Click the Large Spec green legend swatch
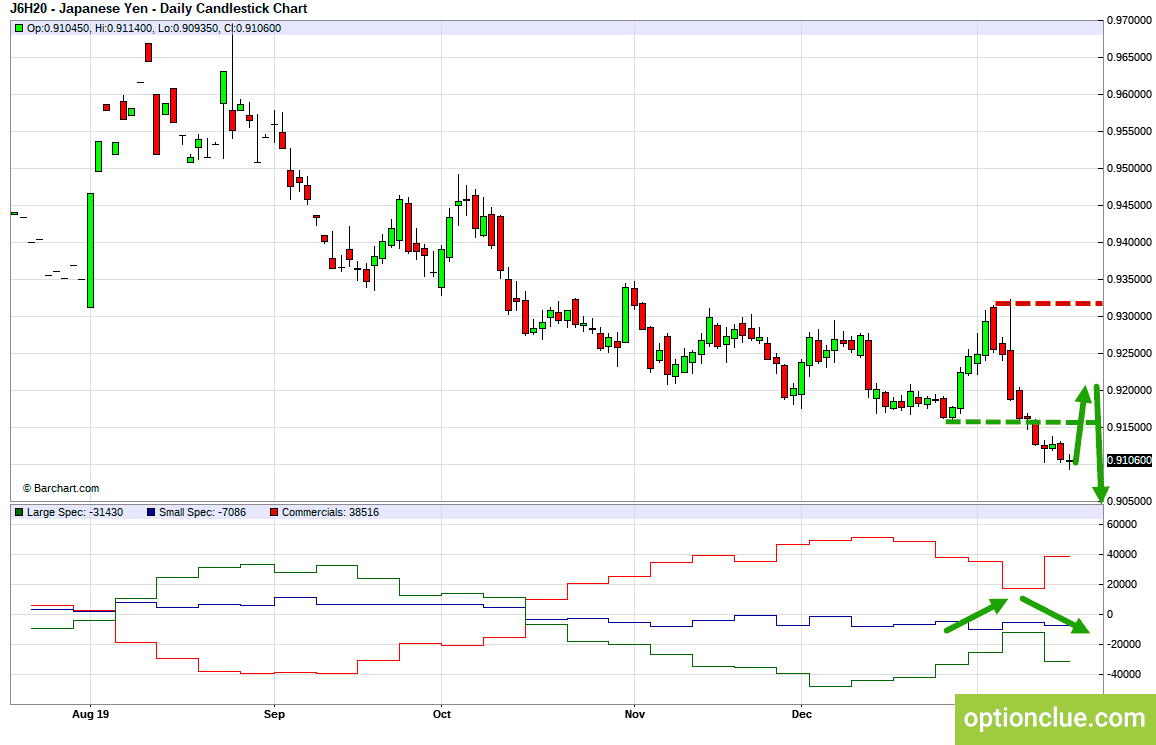Viewport: 1156px width, 745px height. click(19, 512)
